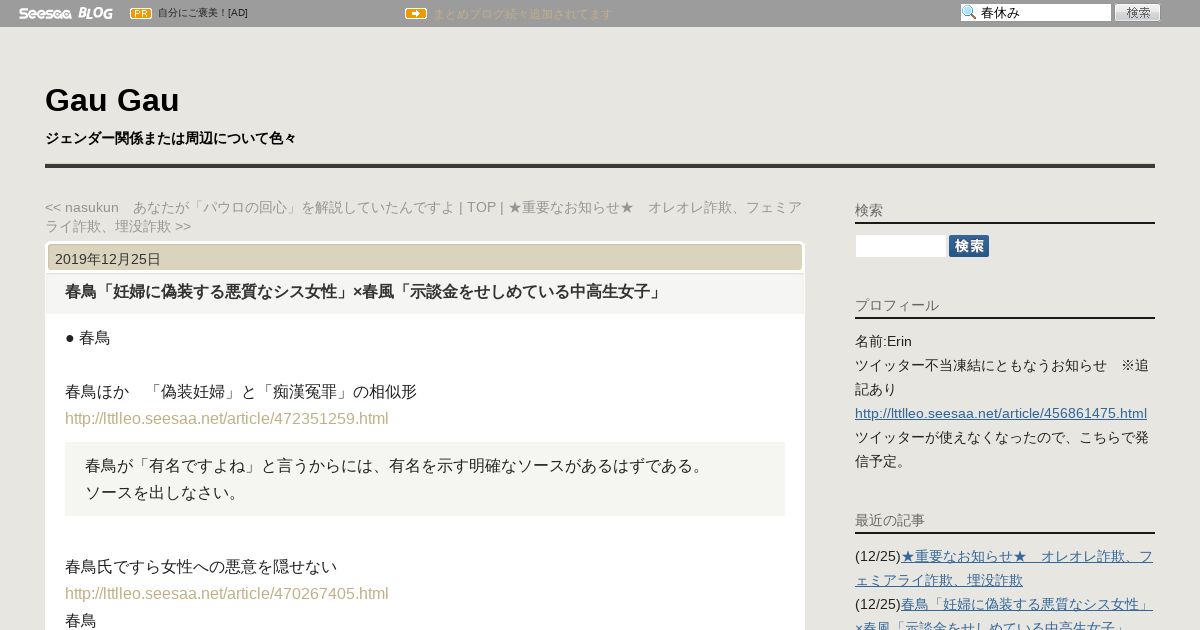Open まとめブログ続々追加されてます link
Screen dimensions: 1200x630
522,14
